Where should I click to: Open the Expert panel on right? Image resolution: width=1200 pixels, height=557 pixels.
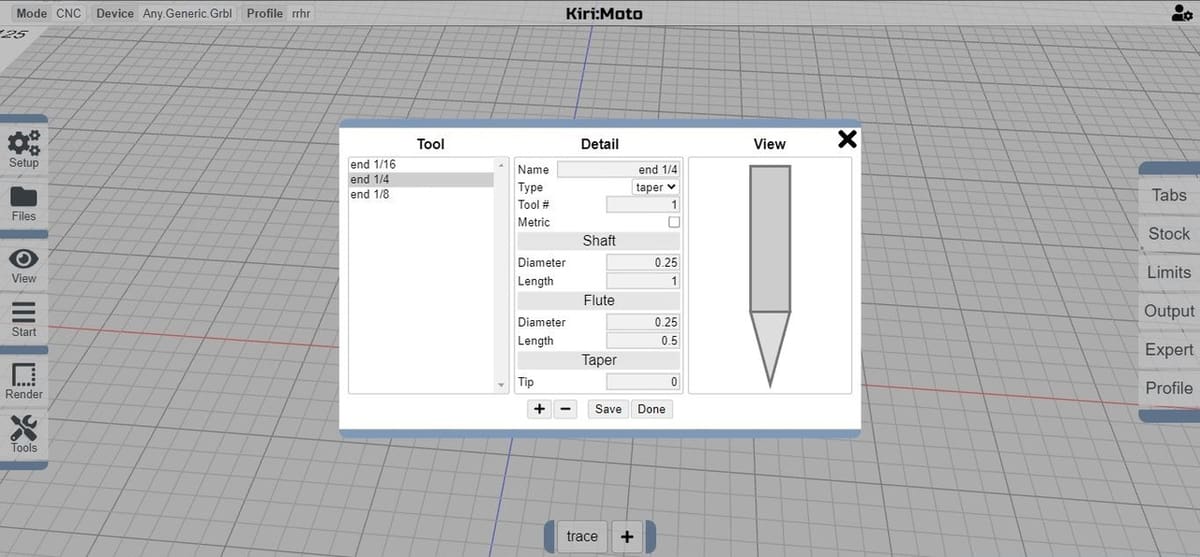tap(1169, 350)
